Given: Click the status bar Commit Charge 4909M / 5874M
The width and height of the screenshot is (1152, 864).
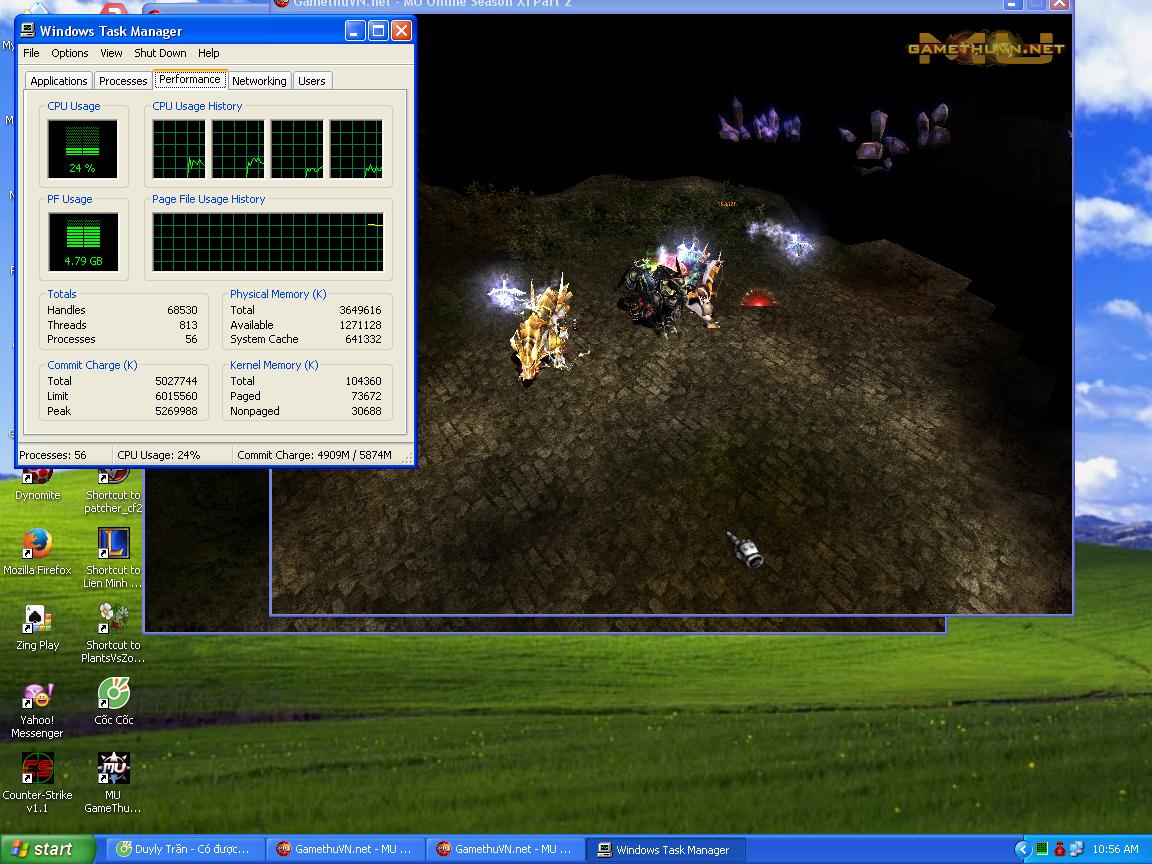Looking at the screenshot, I should pos(314,455).
